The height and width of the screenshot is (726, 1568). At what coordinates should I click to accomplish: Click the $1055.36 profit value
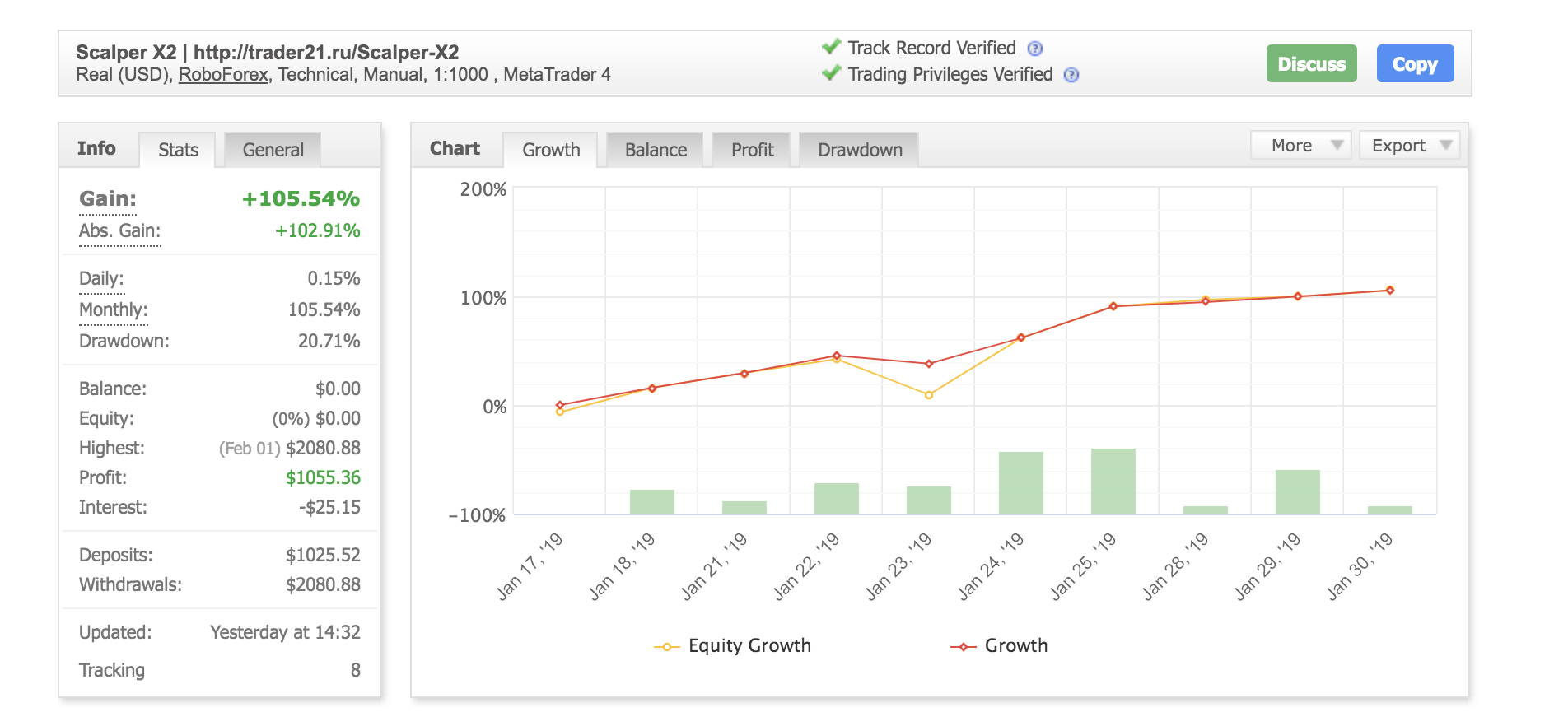(323, 478)
